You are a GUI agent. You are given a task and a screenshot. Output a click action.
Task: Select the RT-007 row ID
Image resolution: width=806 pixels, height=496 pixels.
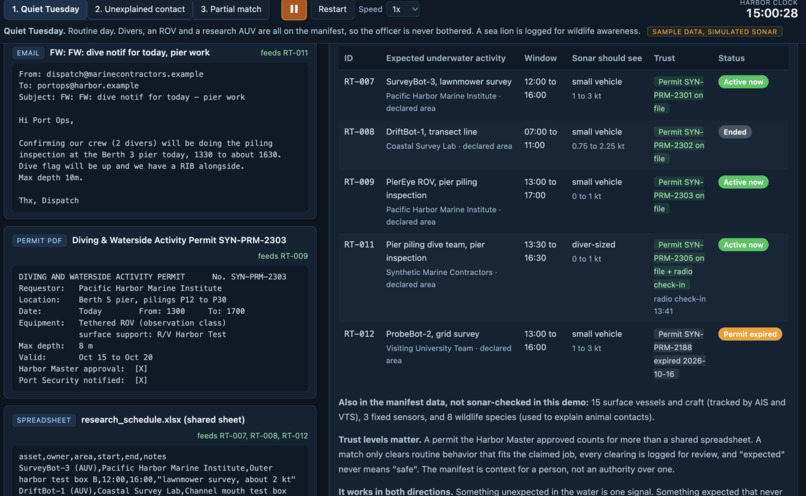tap(359, 82)
